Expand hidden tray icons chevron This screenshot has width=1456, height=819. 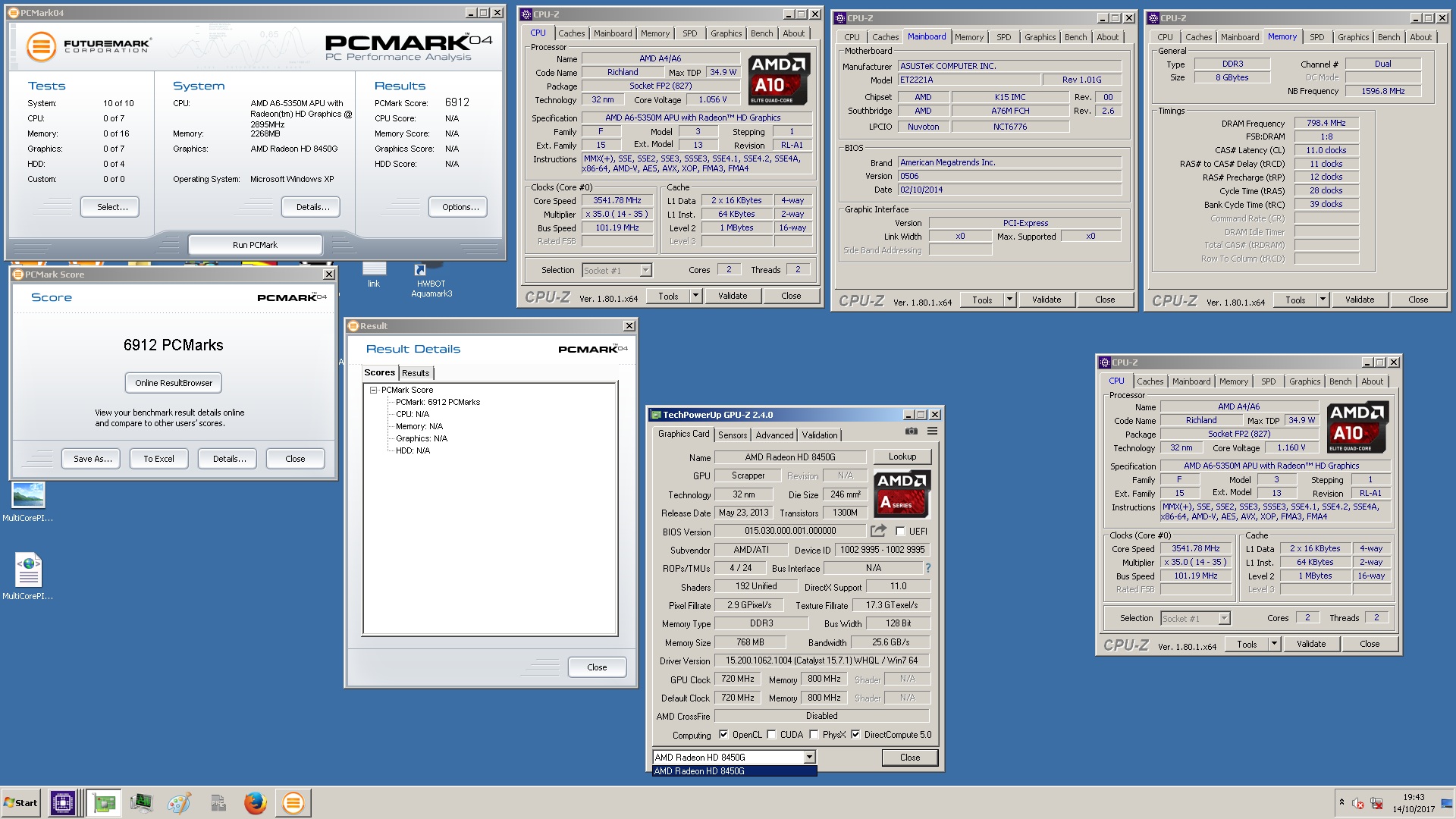click(x=1341, y=802)
